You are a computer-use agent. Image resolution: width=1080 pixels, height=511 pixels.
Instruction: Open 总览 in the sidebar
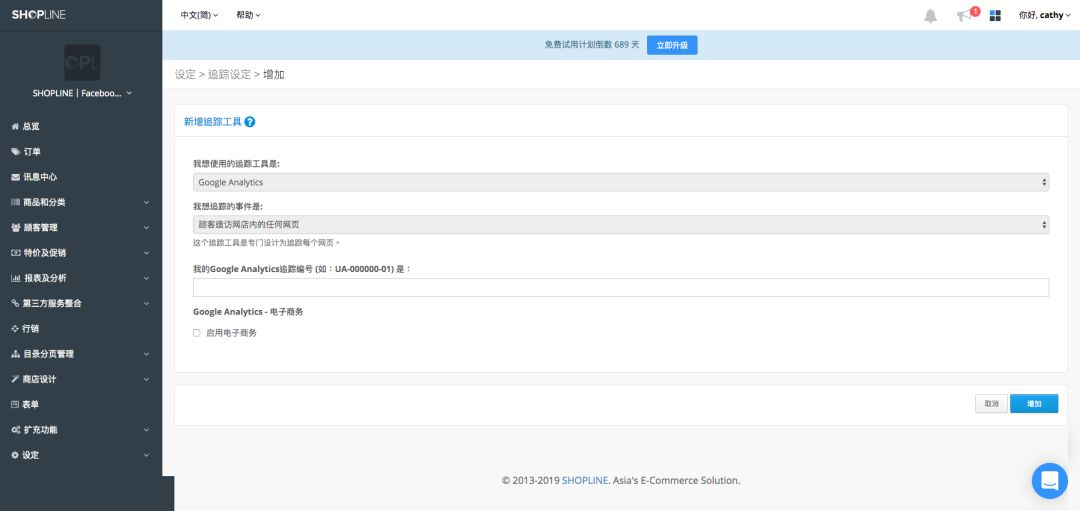point(31,127)
